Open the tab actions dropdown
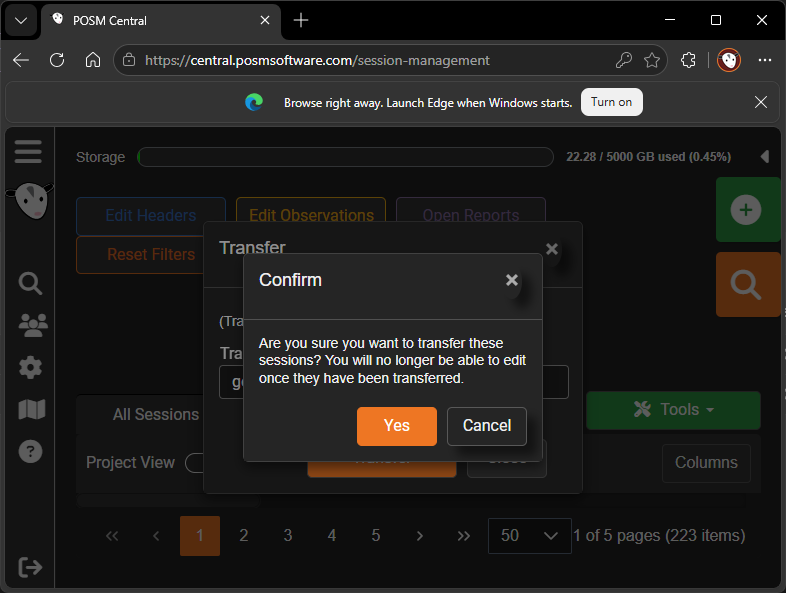The height and width of the screenshot is (593, 786). [21, 21]
